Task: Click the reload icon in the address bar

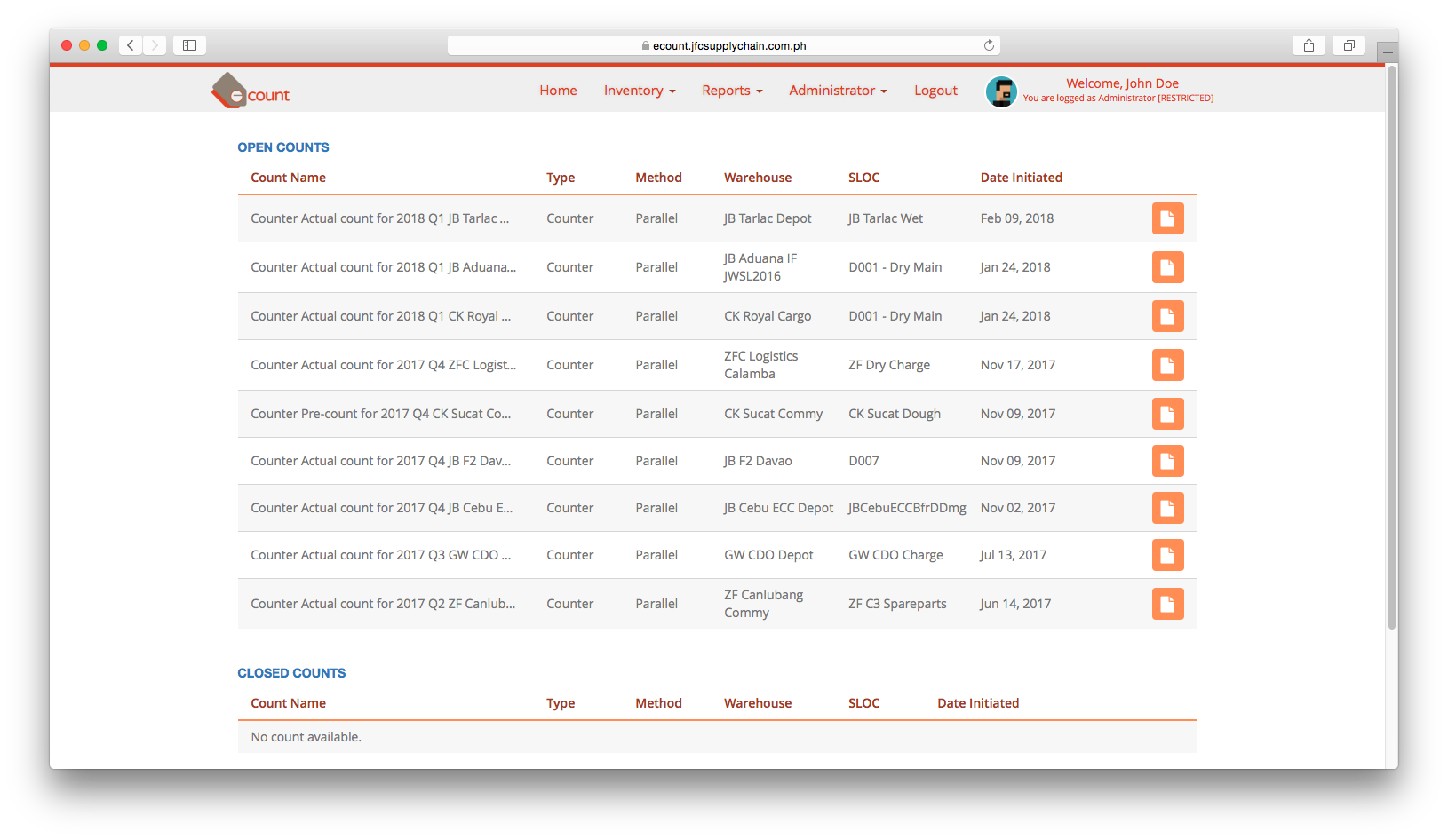Action: [988, 44]
